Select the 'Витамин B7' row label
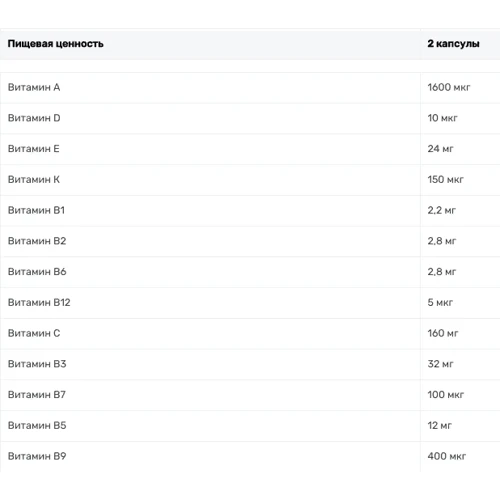The width and height of the screenshot is (500, 500). pyautogui.click(x=37, y=395)
